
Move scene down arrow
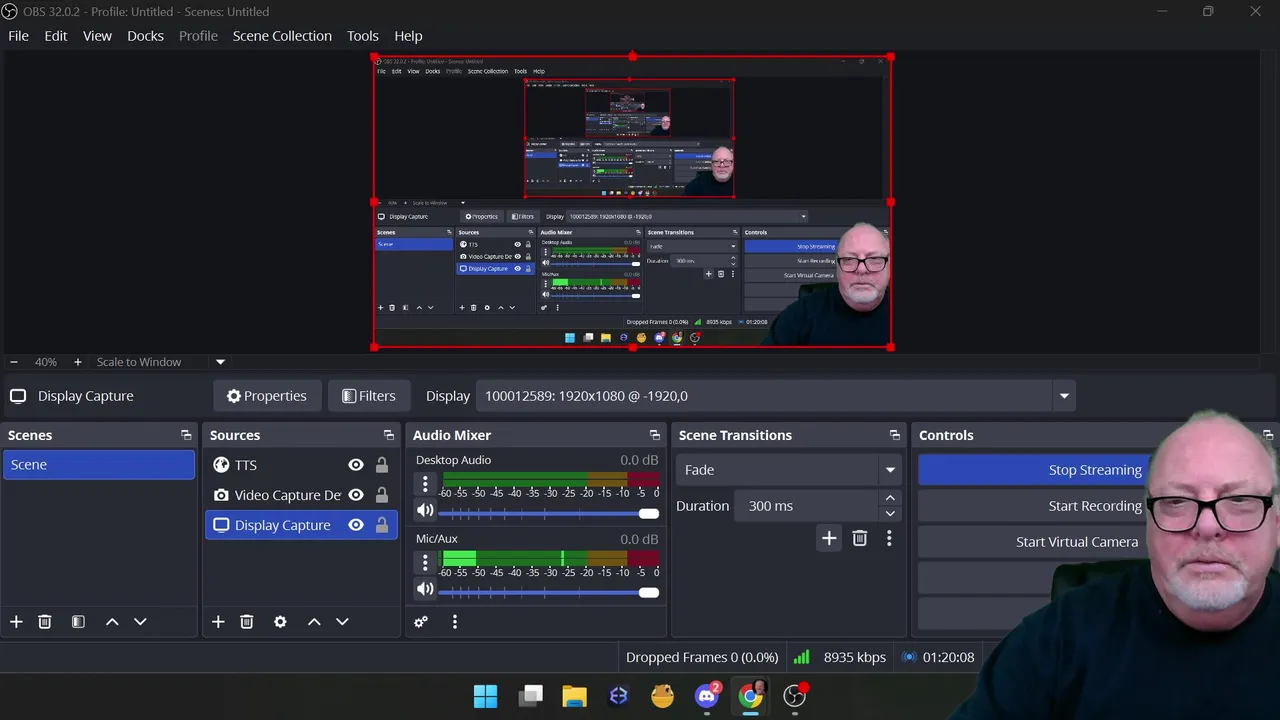click(140, 622)
